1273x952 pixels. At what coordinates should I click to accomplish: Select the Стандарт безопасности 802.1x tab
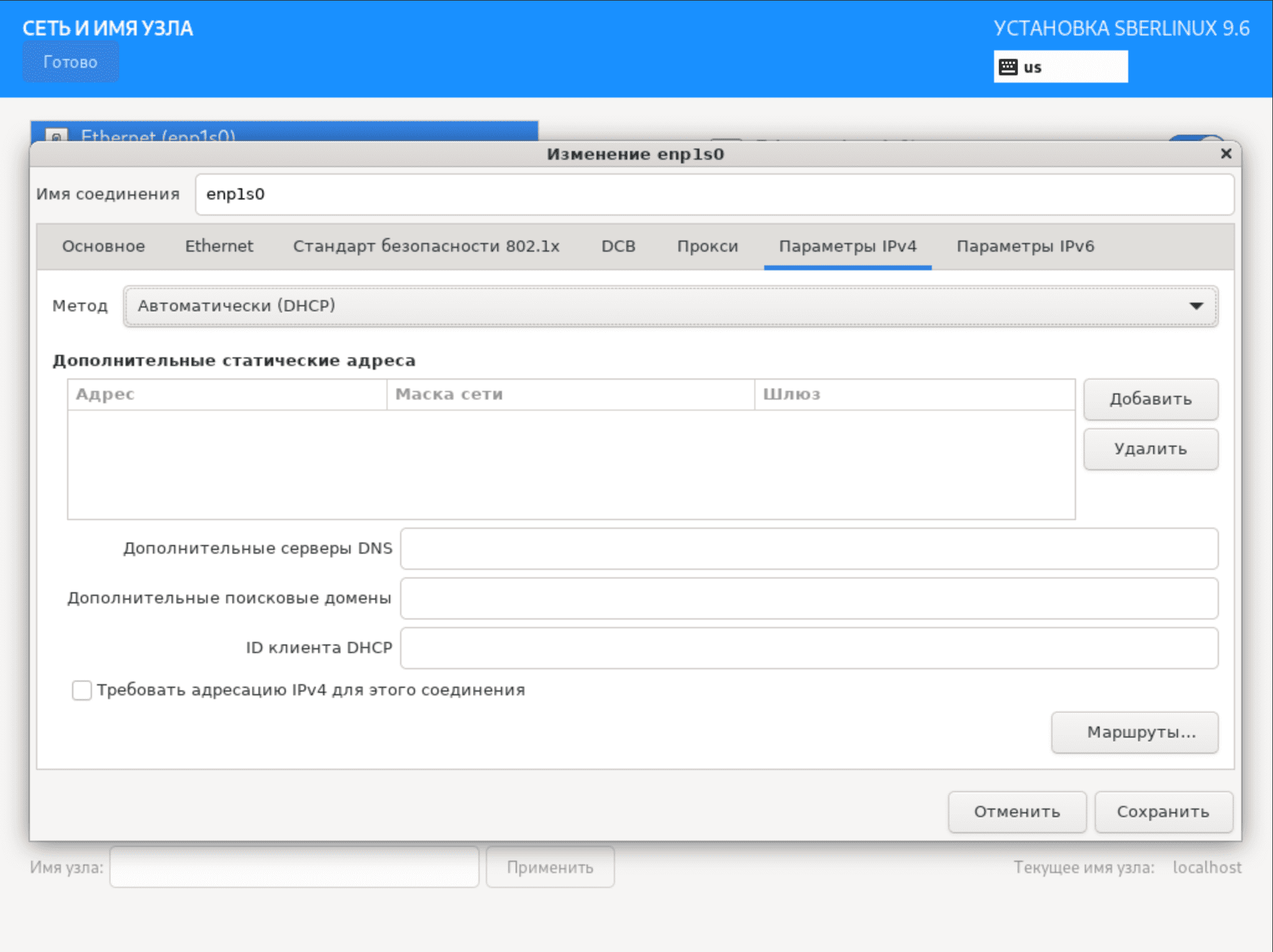(426, 246)
